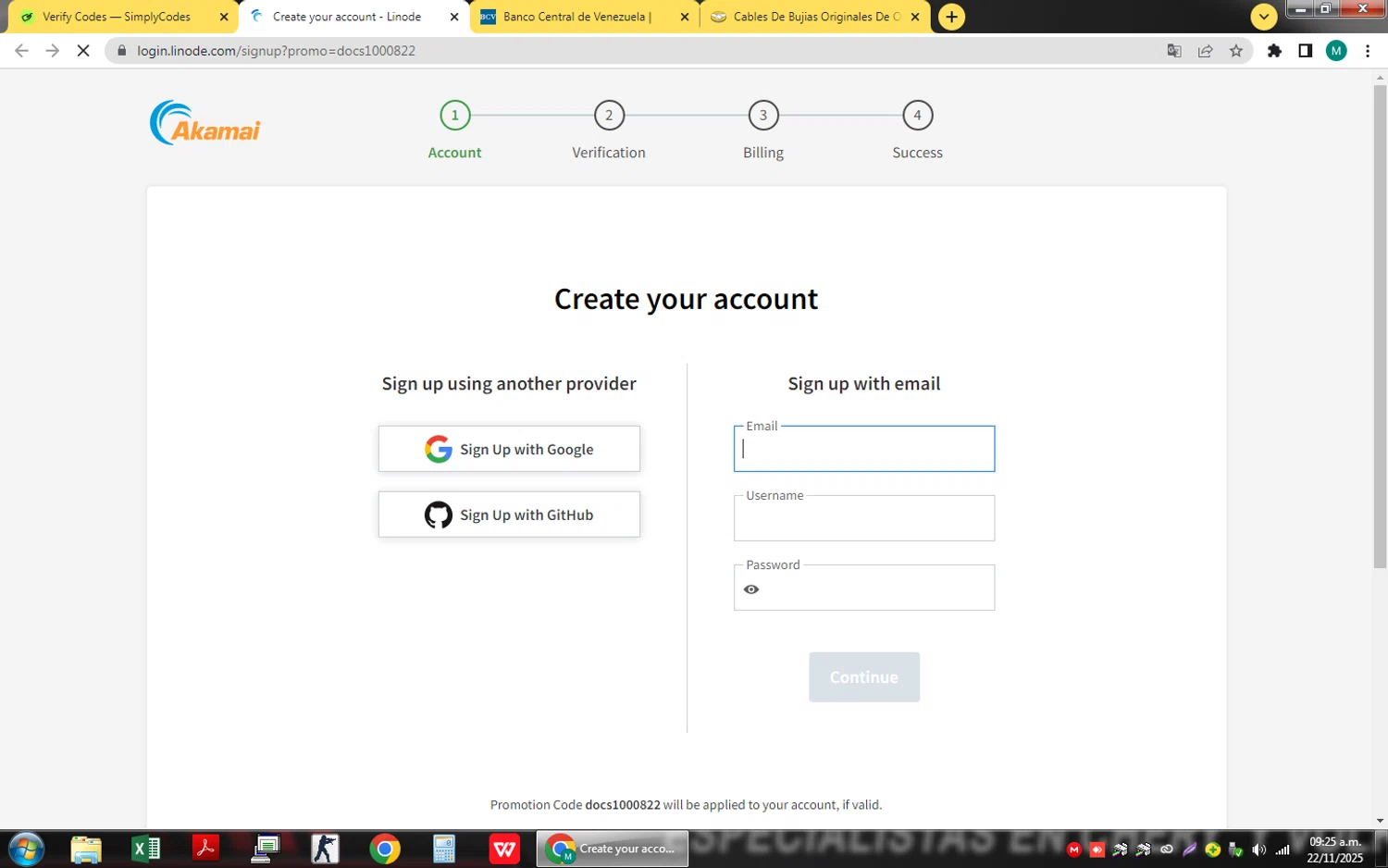Focus the Username input field
Screen dimensions: 1388x868
(864, 518)
